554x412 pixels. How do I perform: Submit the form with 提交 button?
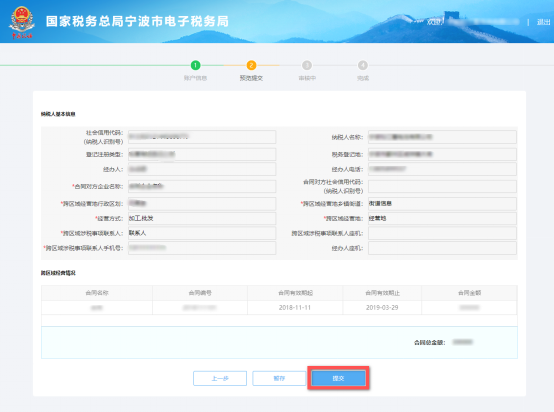[x=338, y=378]
